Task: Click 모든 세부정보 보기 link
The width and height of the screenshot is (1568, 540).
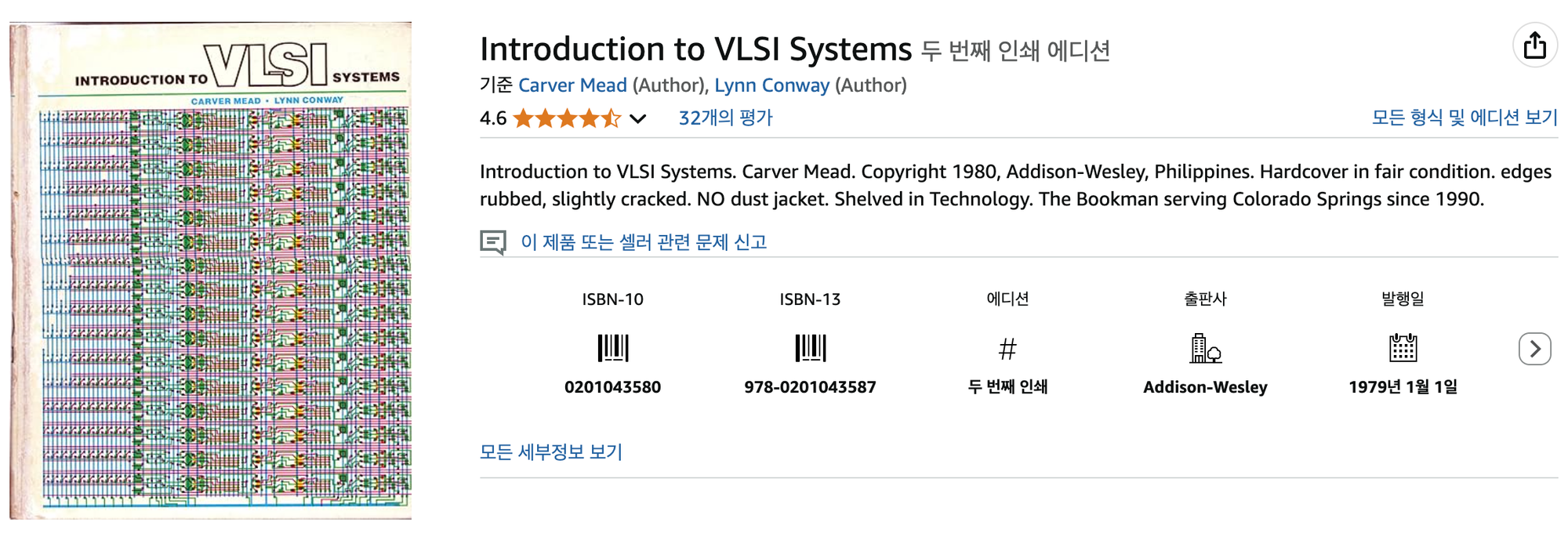Action: [550, 451]
